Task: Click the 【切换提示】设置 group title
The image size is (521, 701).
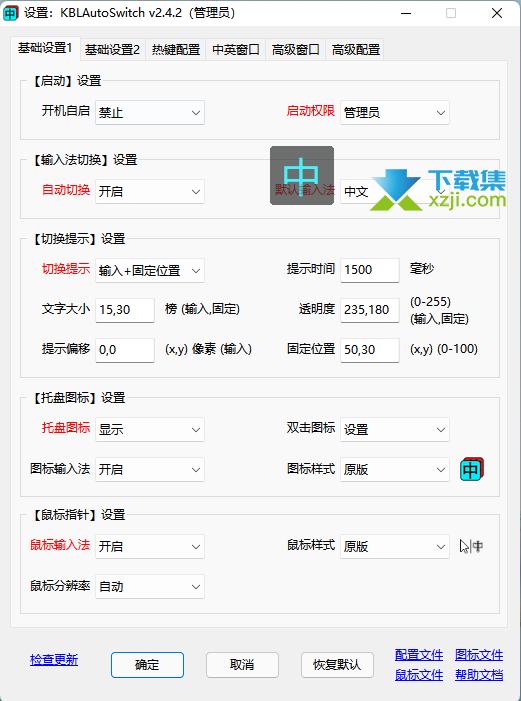Action: (x=78, y=239)
